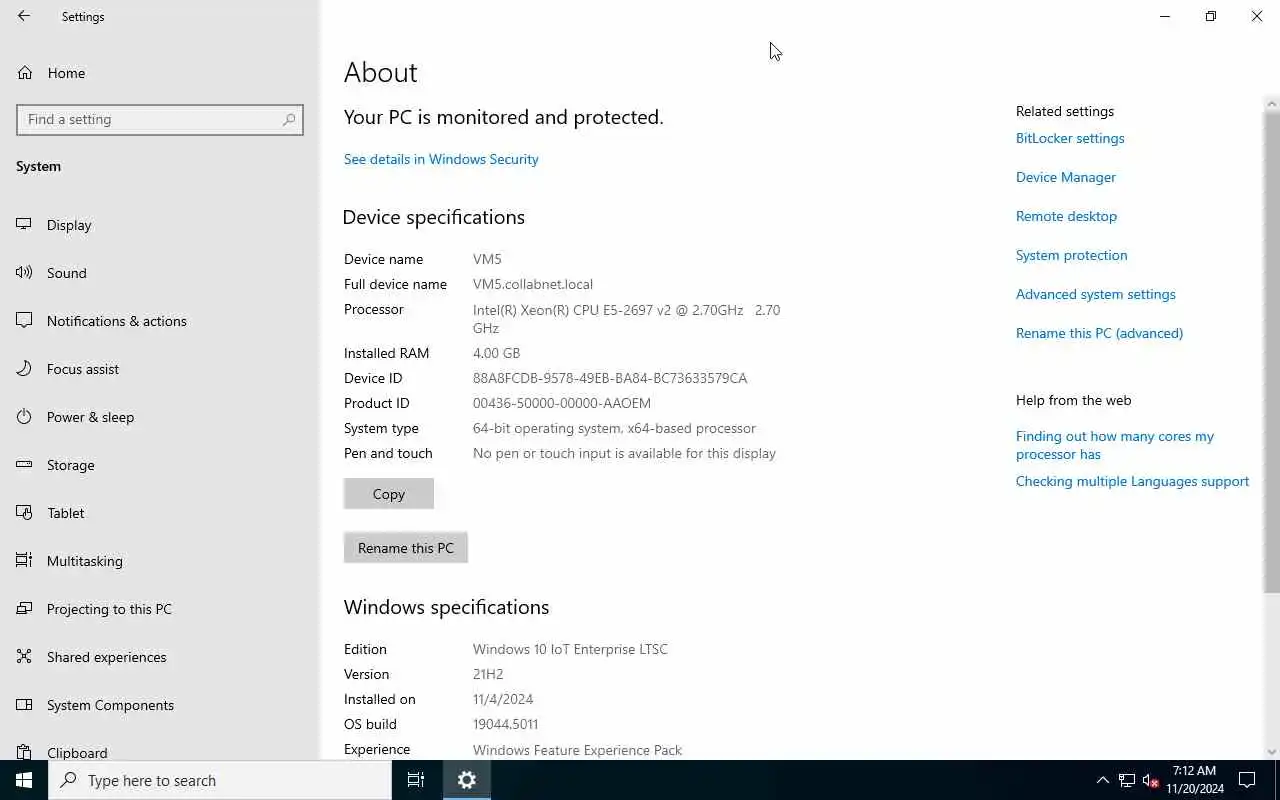
Task: Click the Device ID value text
Action: tap(610, 378)
